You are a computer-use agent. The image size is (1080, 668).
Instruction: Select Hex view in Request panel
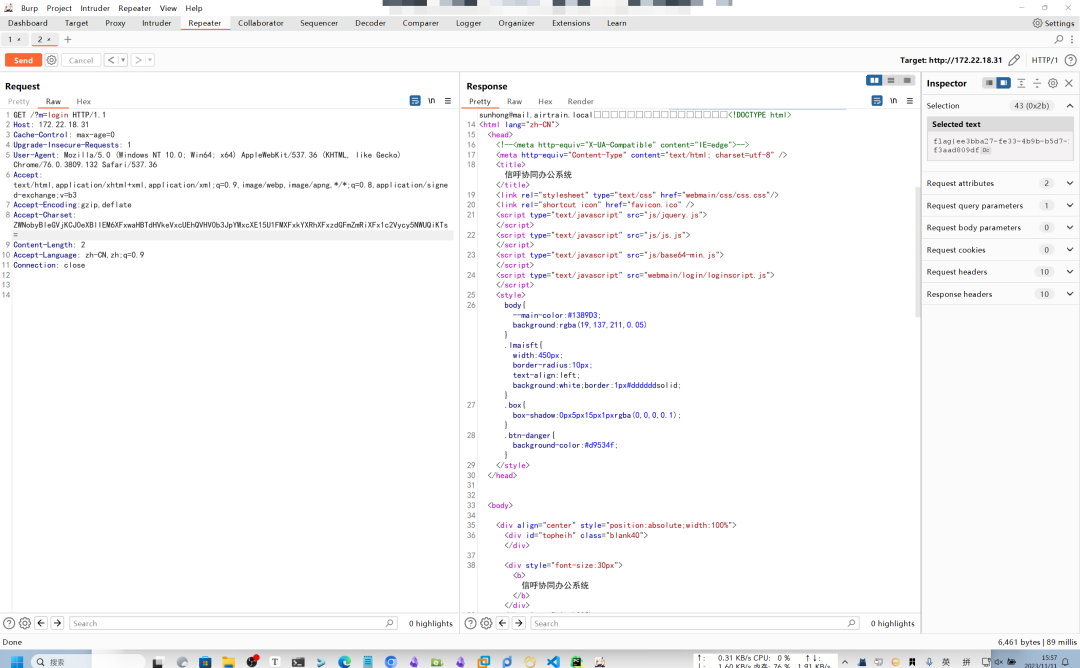coord(83,101)
